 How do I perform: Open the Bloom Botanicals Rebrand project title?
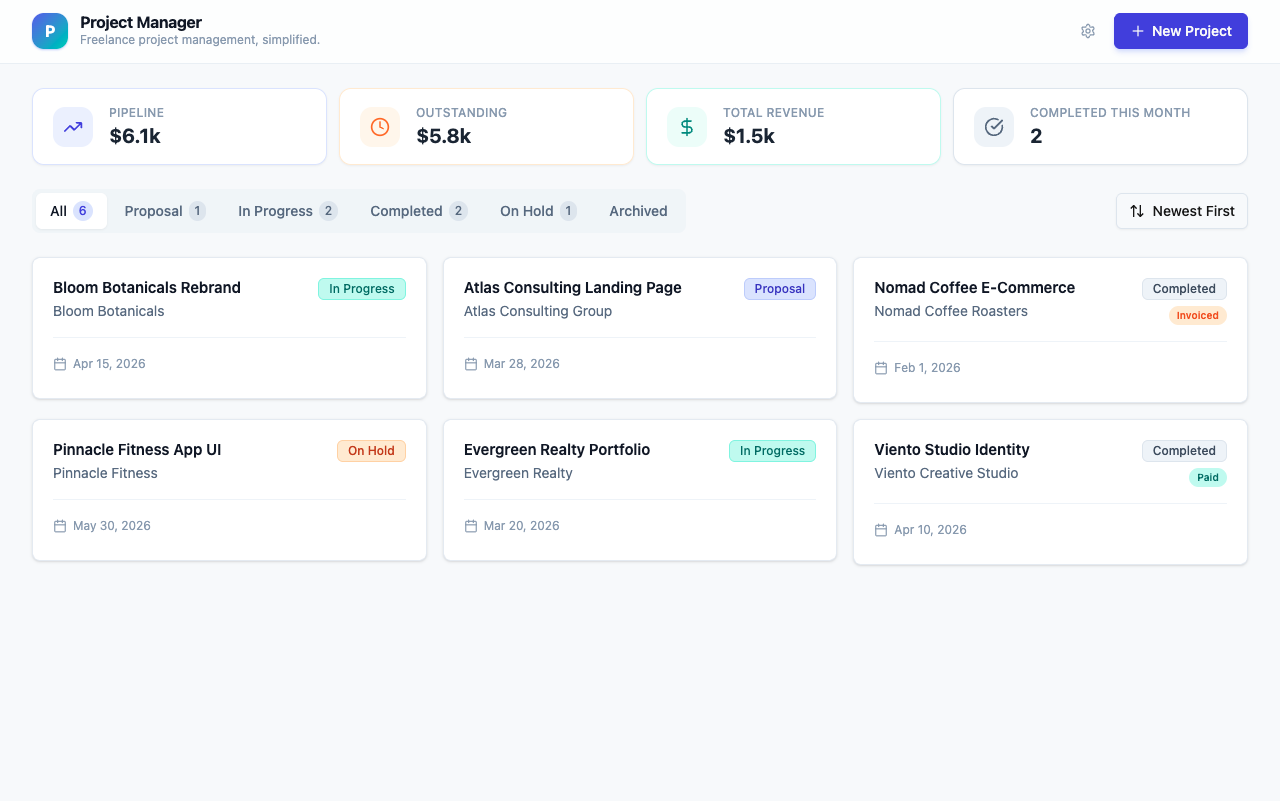pyautogui.click(x=147, y=288)
